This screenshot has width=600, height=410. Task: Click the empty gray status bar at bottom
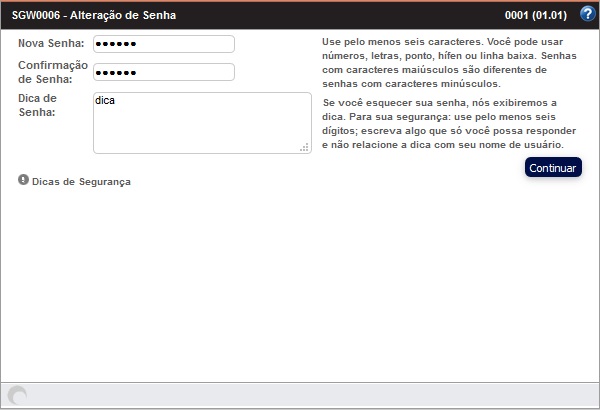click(300, 396)
